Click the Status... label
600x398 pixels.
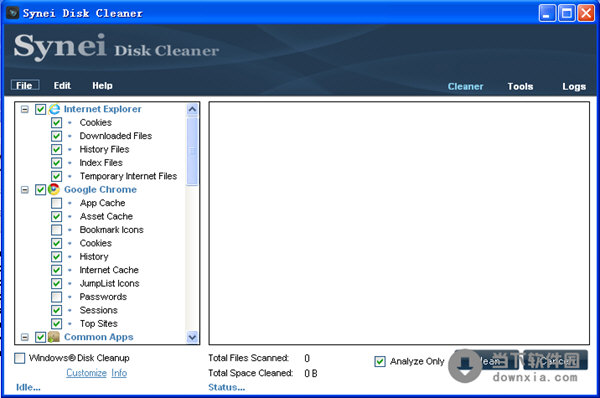point(227,387)
